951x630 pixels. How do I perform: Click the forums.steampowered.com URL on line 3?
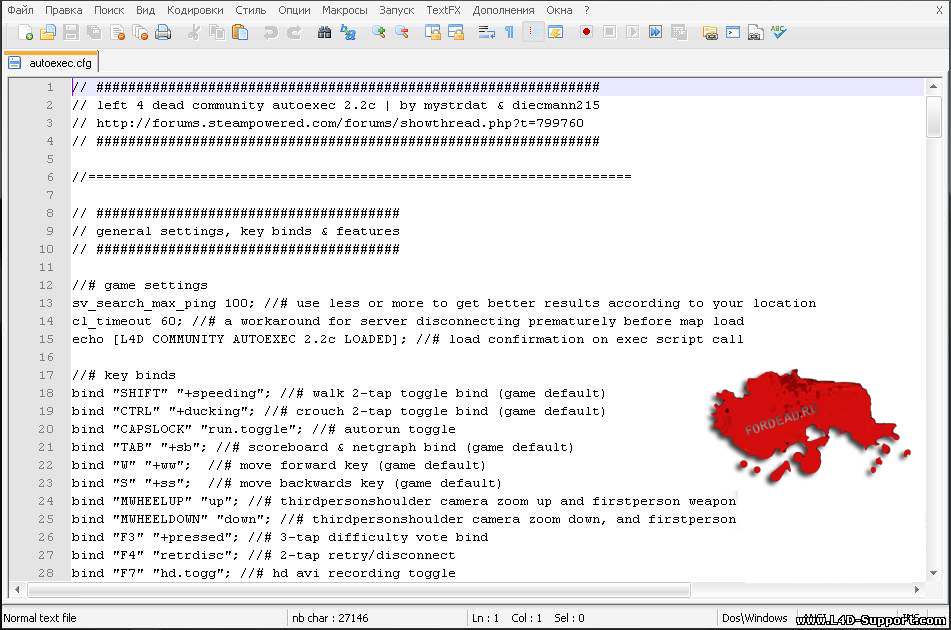(x=340, y=123)
